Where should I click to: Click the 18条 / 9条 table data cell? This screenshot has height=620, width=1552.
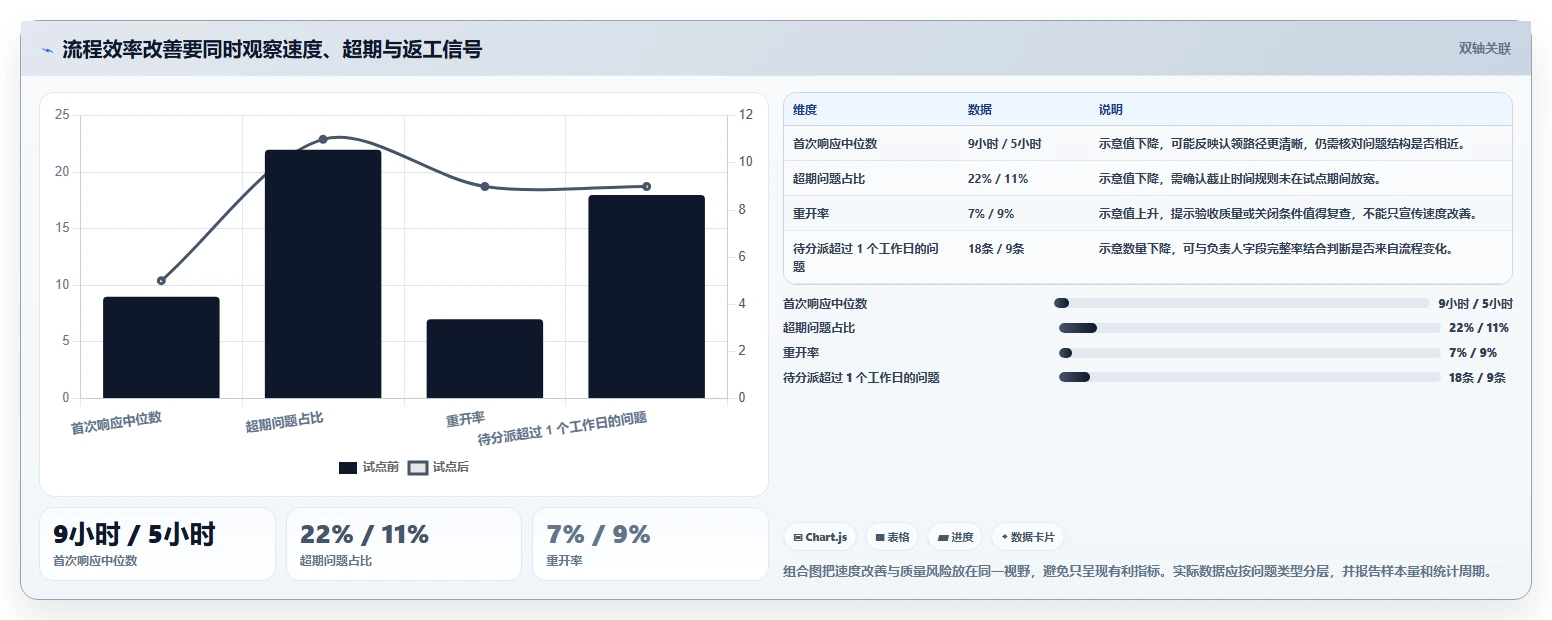[x=996, y=249]
